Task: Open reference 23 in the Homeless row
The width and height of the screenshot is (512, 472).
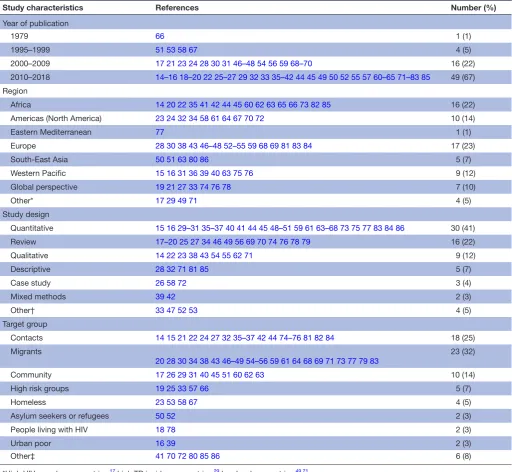Action: coord(160,402)
